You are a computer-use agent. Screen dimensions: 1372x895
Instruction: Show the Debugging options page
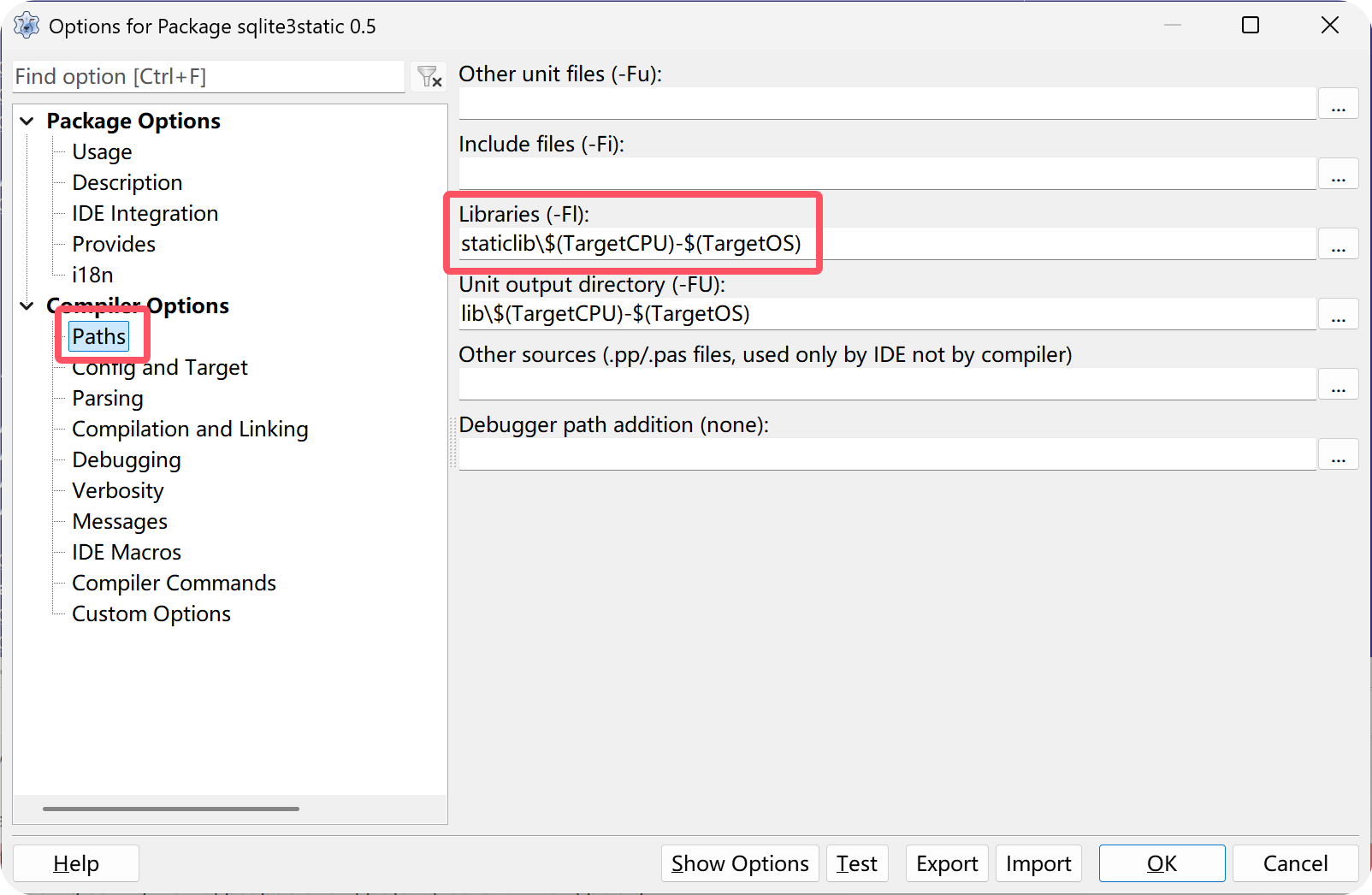127,460
